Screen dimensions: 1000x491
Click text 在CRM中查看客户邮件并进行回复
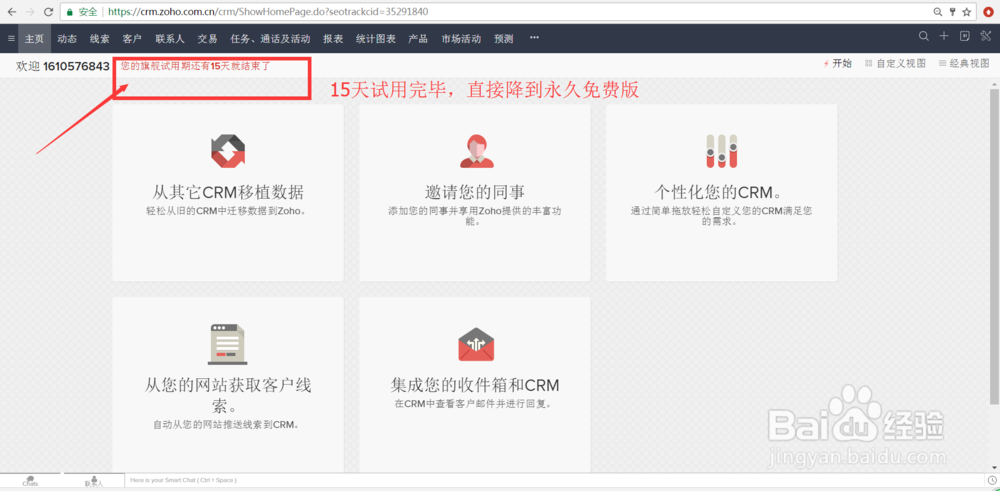click(x=473, y=404)
